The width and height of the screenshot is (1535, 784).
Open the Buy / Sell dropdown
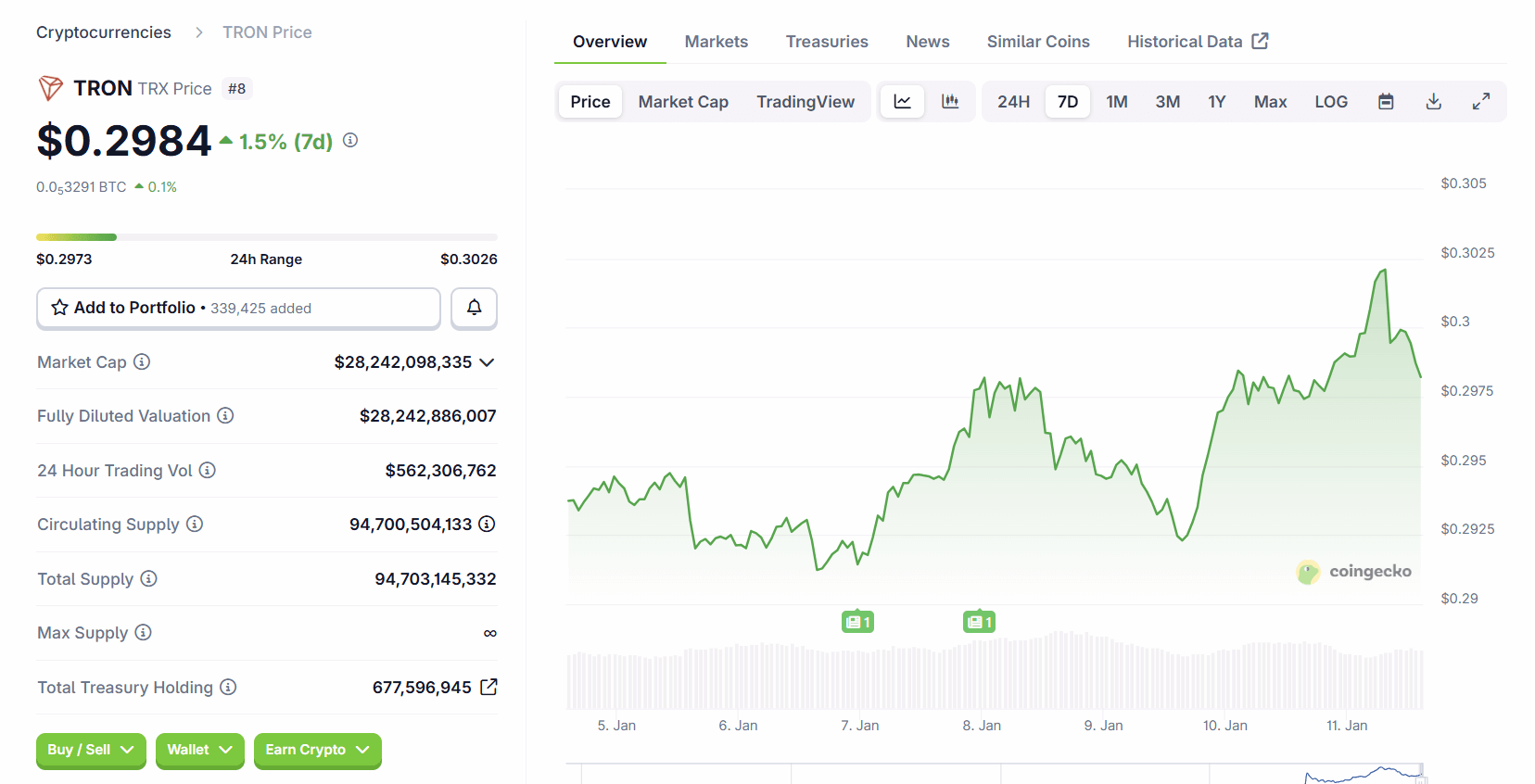click(x=91, y=750)
